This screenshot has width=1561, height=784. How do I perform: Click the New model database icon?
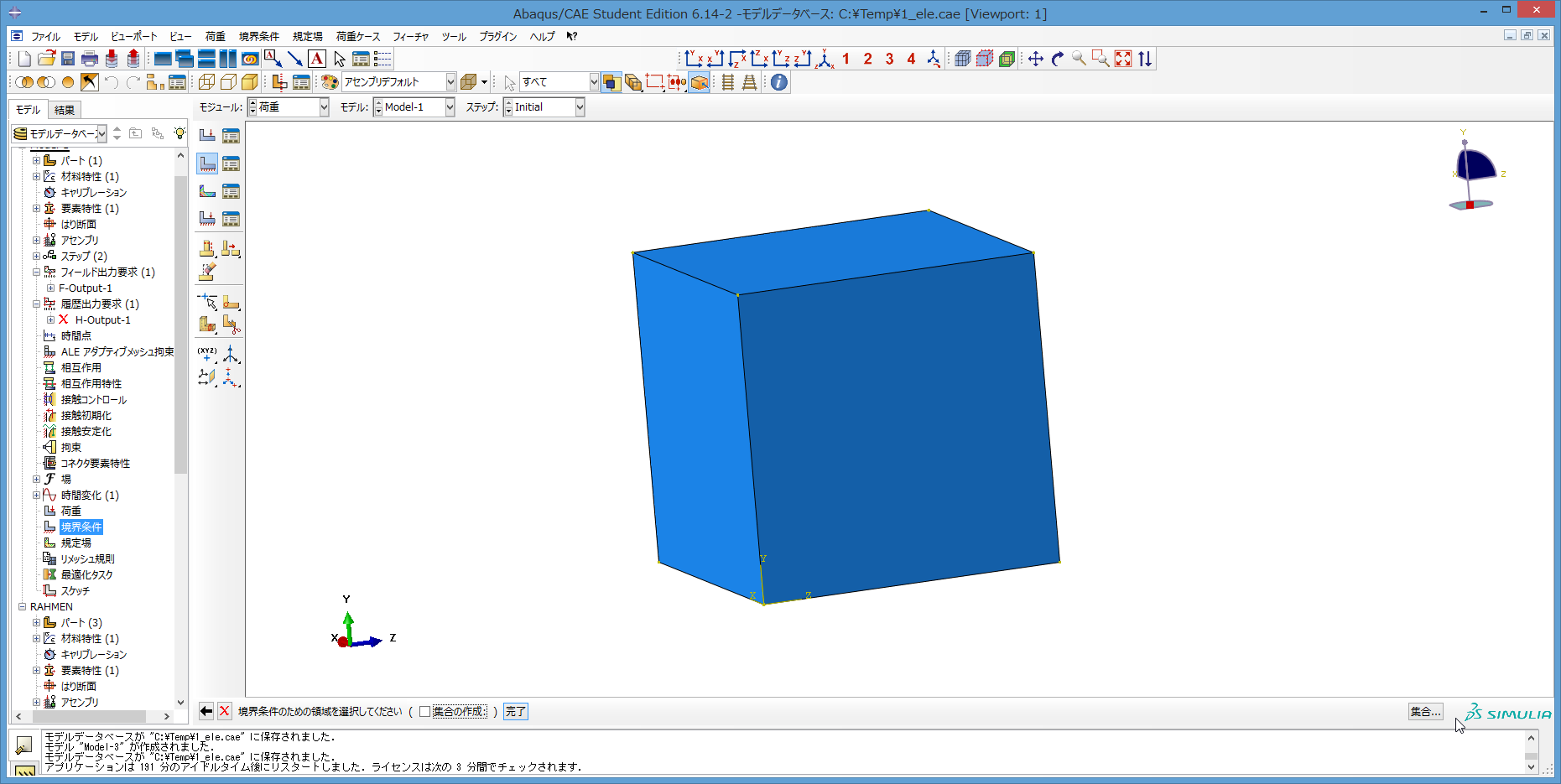pyautogui.click(x=24, y=59)
